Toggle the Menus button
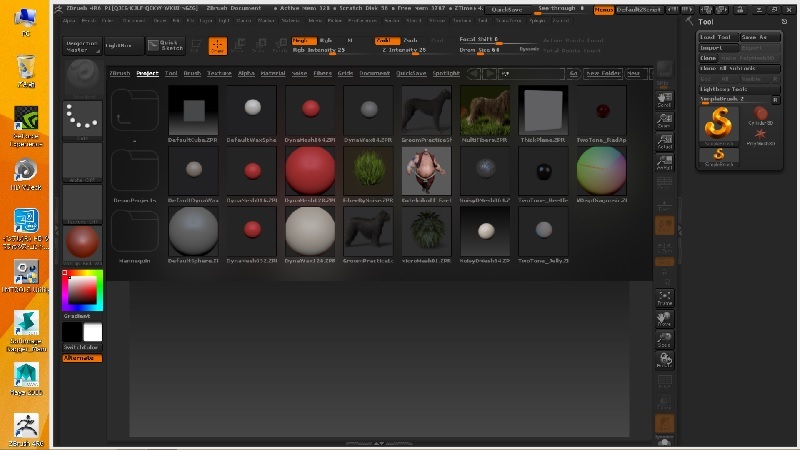Screen dimensions: 800x450 tap(603, 10)
